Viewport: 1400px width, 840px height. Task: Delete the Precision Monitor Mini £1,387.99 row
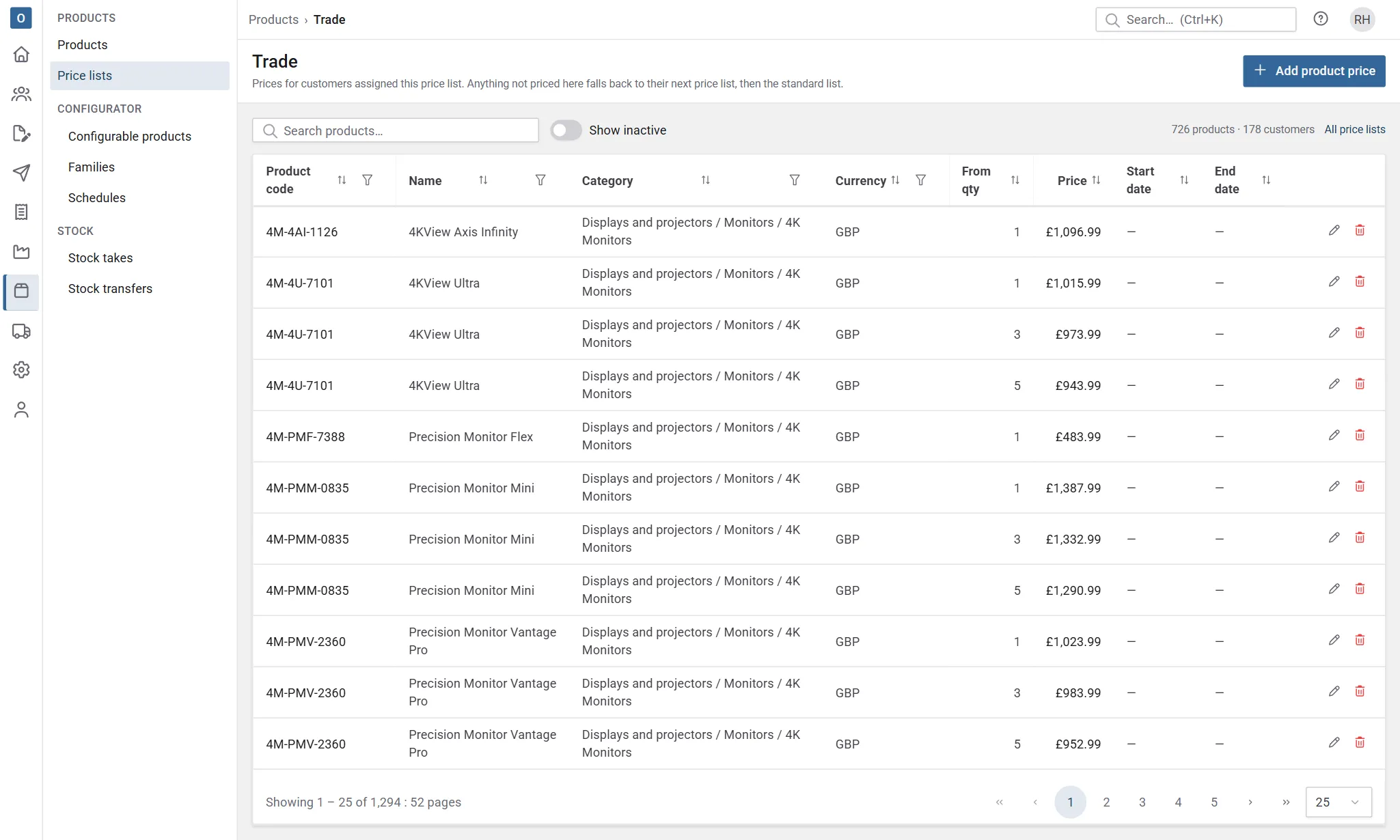[x=1360, y=487]
